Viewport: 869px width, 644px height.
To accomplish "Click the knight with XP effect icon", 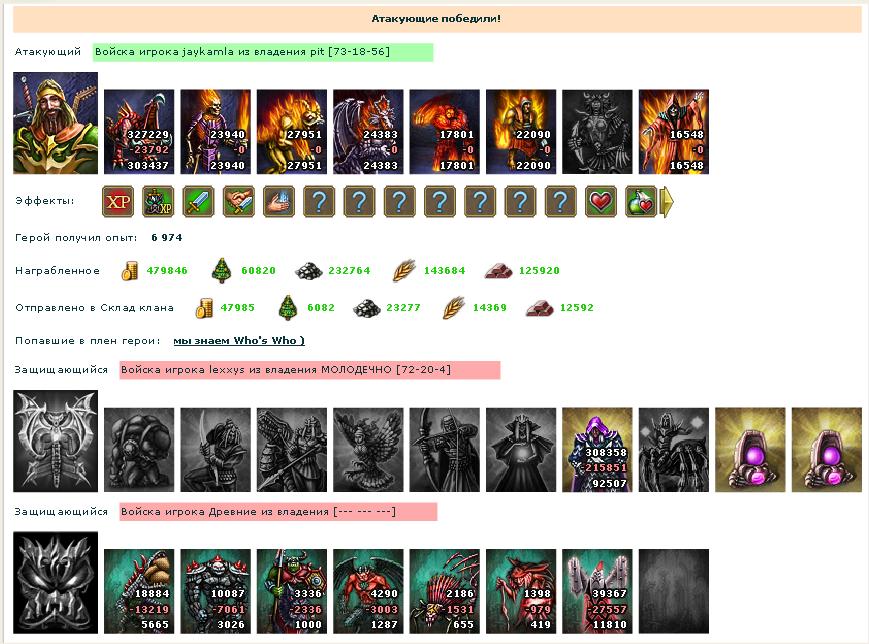I will [158, 201].
